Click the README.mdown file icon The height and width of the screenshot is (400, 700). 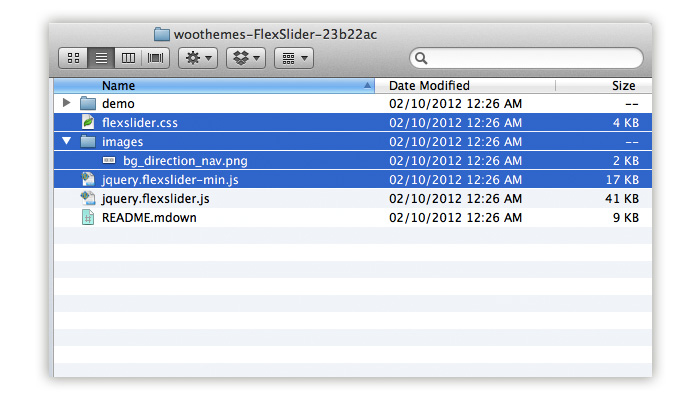(x=88, y=217)
